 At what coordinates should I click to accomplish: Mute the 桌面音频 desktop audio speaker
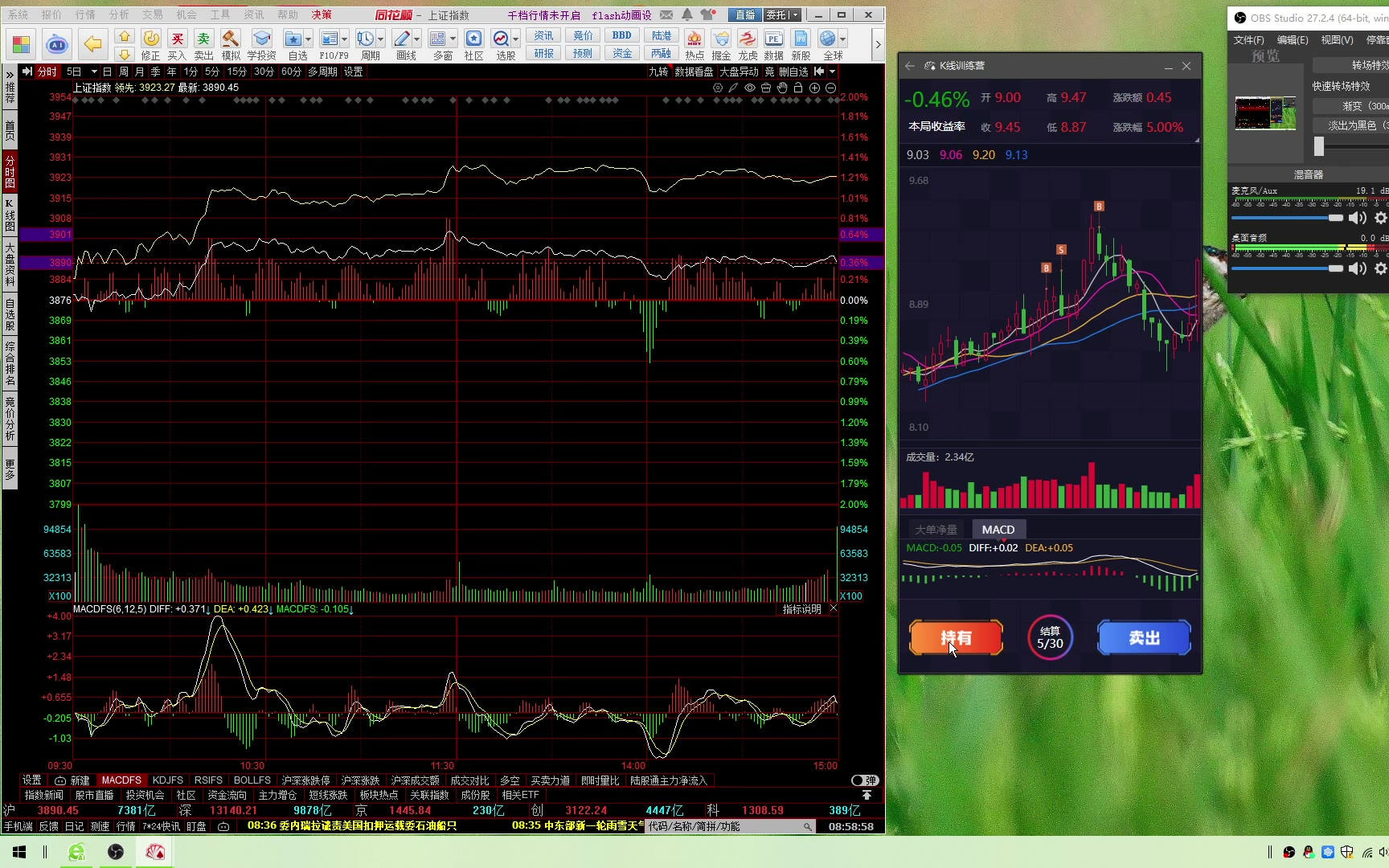pyautogui.click(x=1358, y=268)
